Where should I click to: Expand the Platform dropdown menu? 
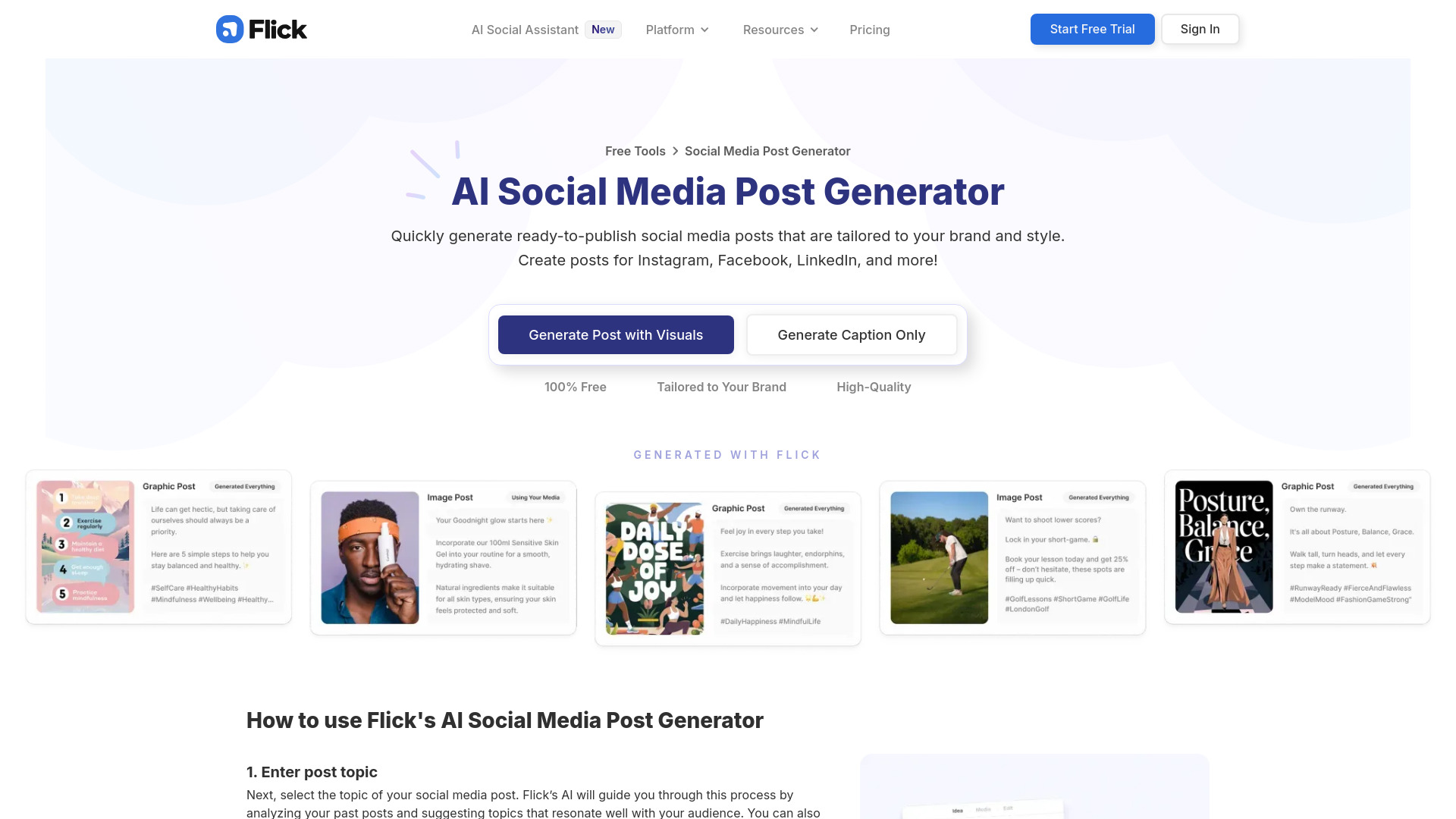click(677, 29)
